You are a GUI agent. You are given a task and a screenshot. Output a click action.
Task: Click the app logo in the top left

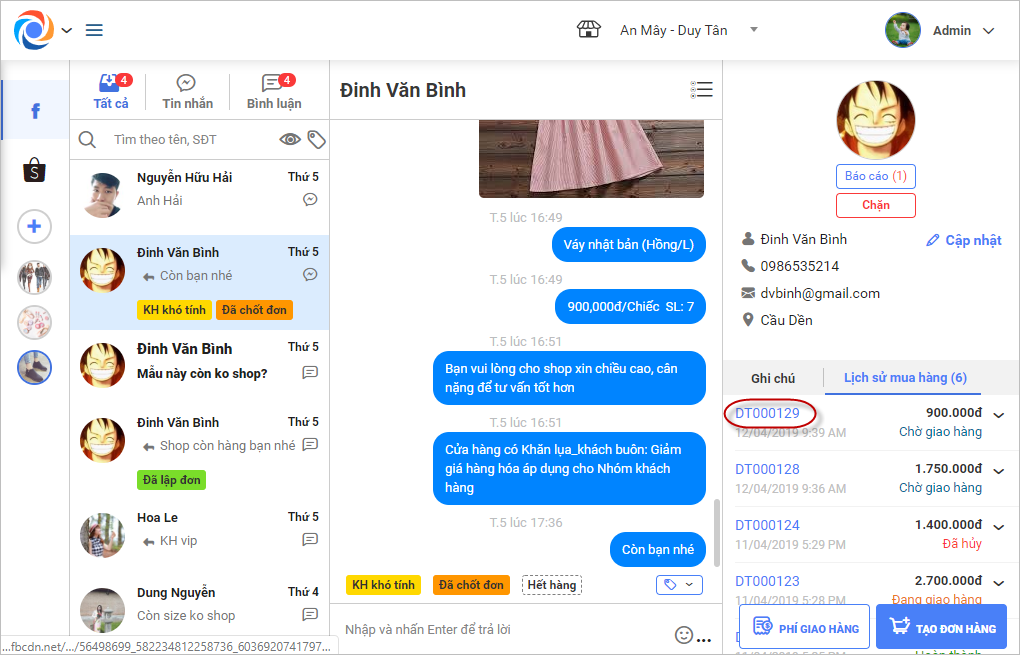point(34,30)
